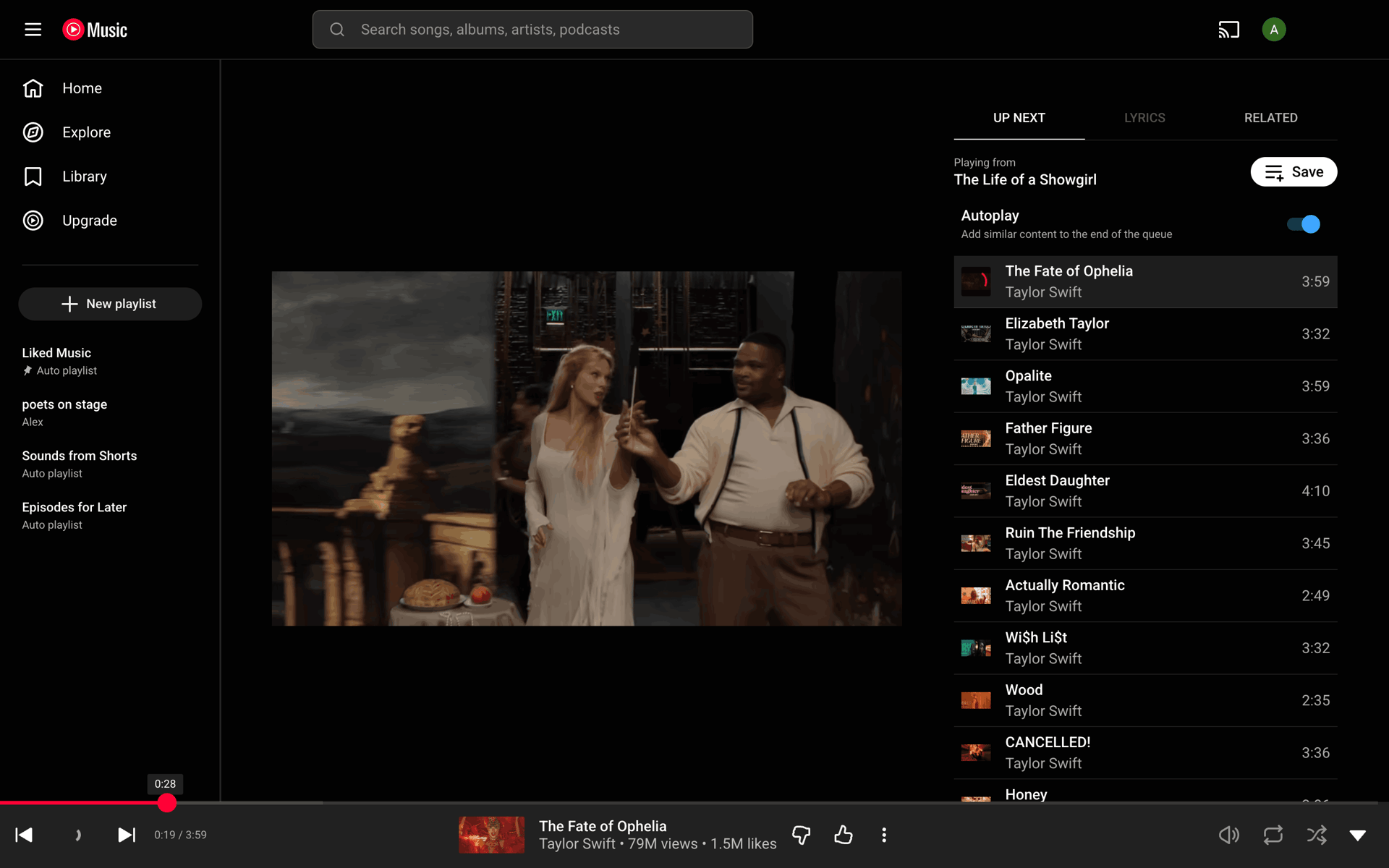Image resolution: width=1389 pixels, height=868 pixels.
Task: Open the Liked Music playlist
Action: pos(110,361)
